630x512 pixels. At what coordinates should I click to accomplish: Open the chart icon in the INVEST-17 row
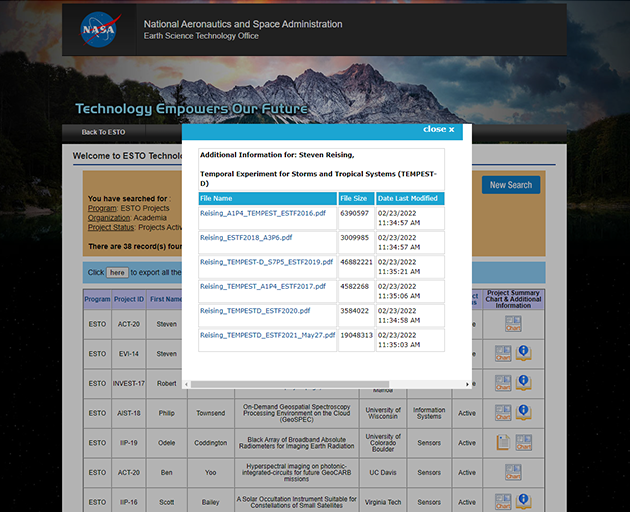[503, 383]
